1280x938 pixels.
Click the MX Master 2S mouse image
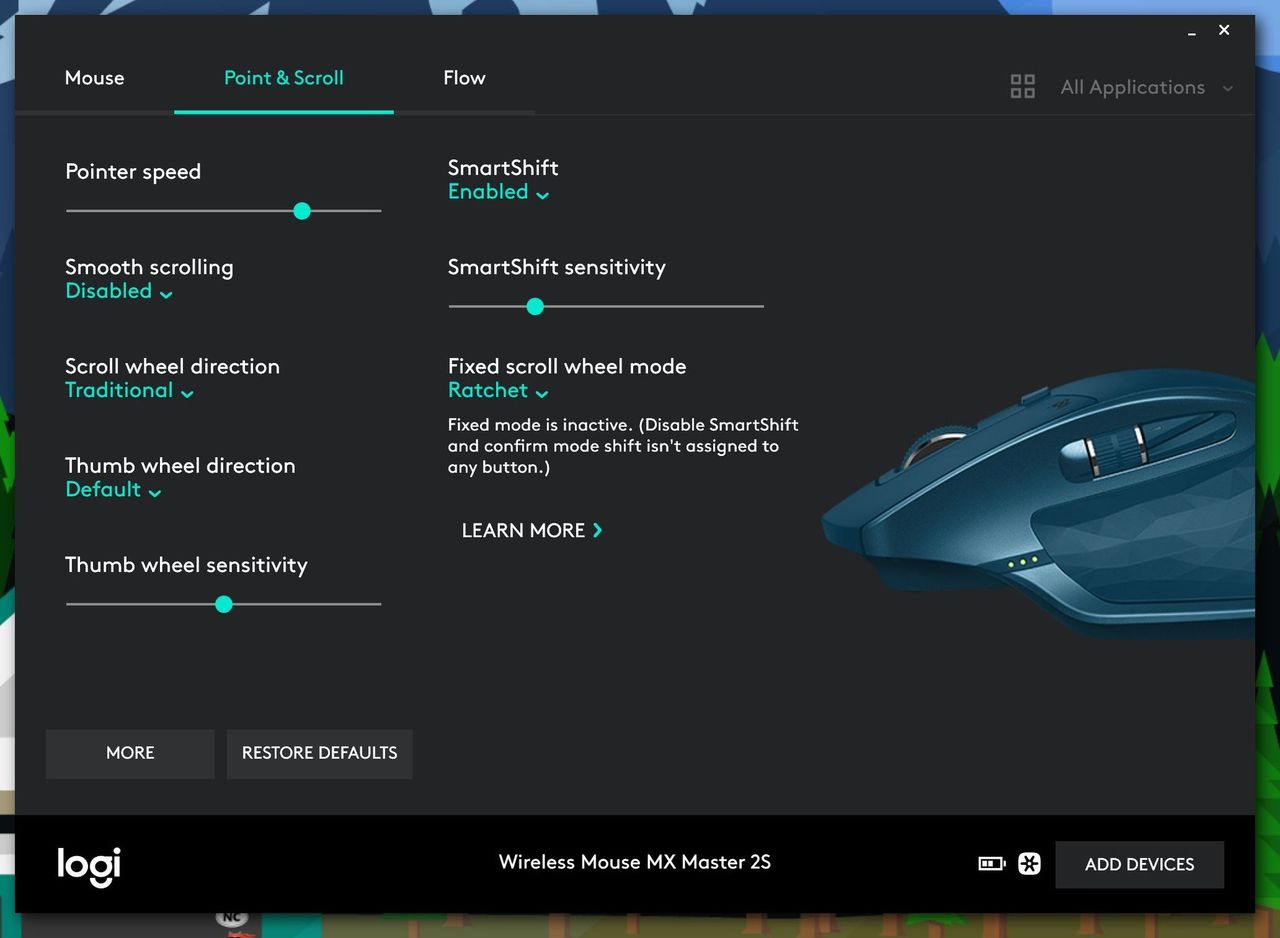(x=1038, y=502)
